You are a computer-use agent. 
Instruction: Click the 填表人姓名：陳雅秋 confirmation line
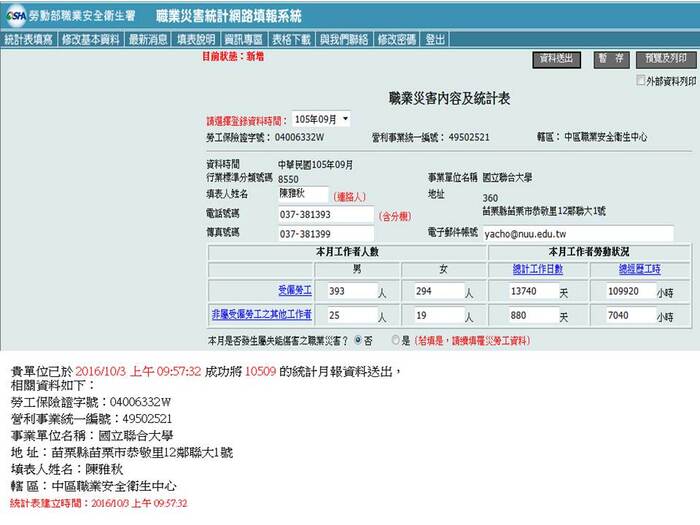(67, 469)
